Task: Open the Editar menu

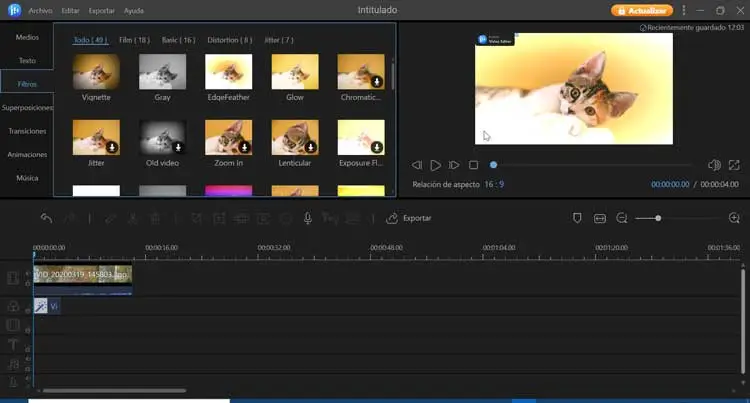Action: pyautogui.click(x=70, y=11)
